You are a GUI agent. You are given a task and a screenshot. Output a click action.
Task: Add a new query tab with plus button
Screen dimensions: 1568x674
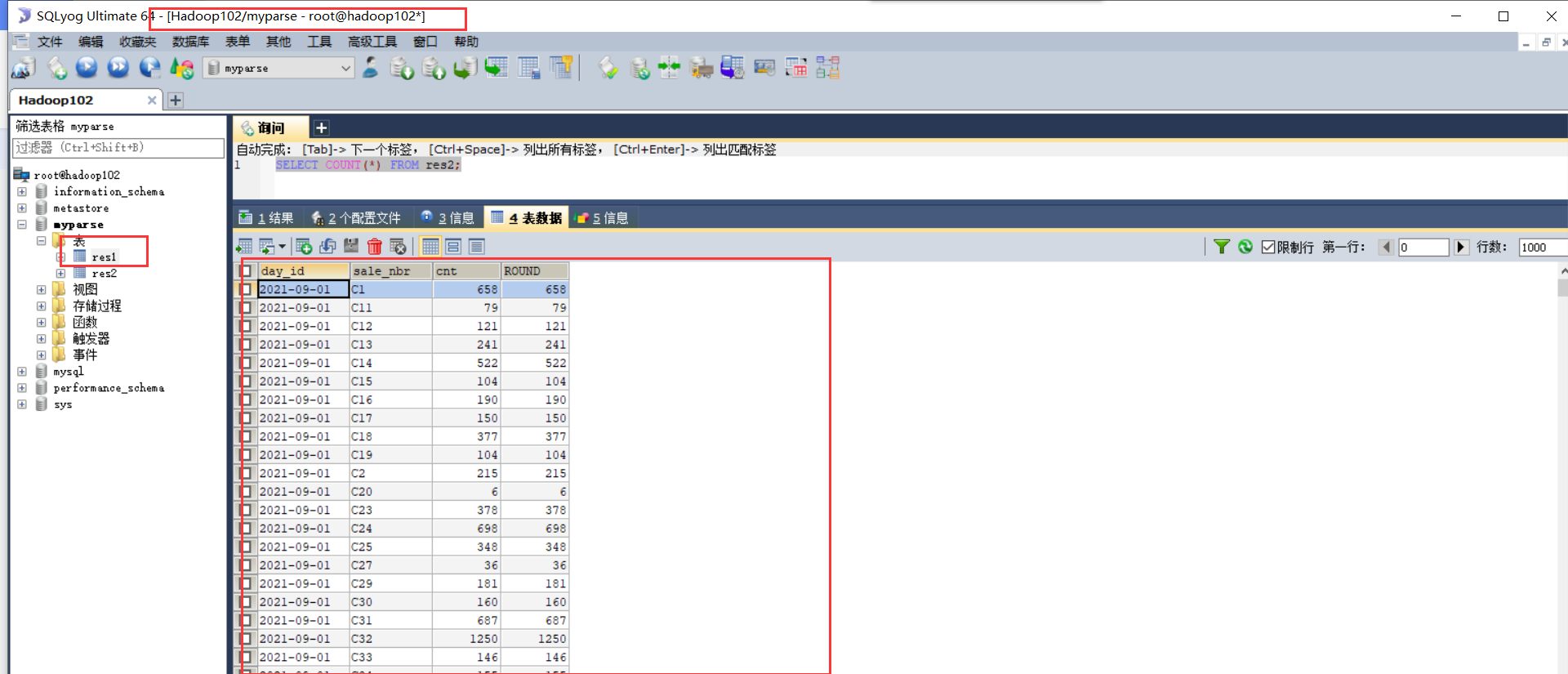point(322,127)
